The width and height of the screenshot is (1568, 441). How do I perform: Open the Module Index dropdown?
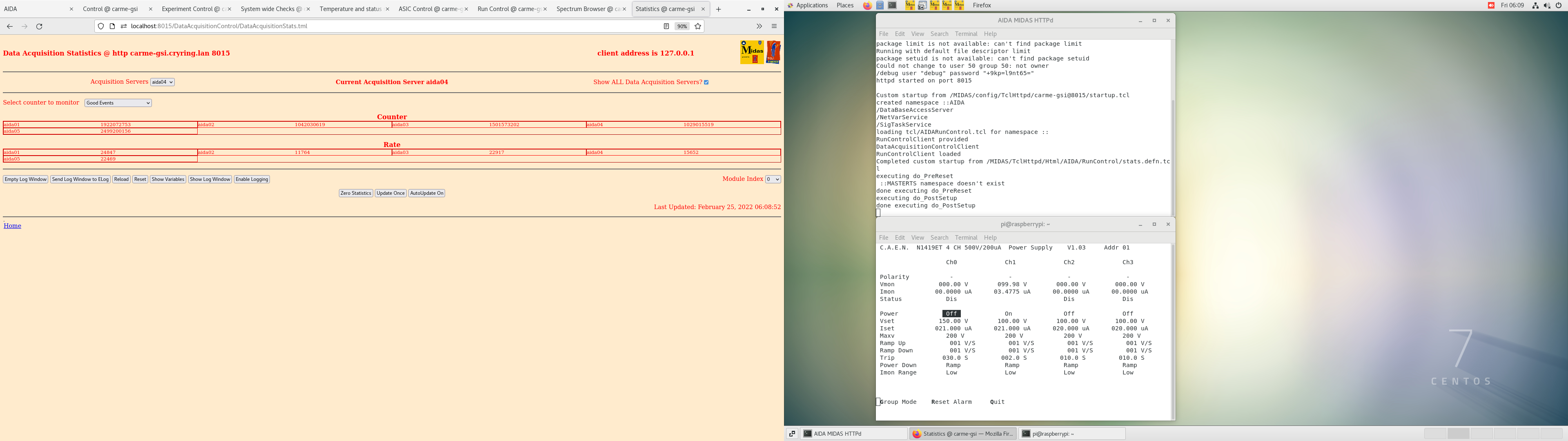[773, 179]
